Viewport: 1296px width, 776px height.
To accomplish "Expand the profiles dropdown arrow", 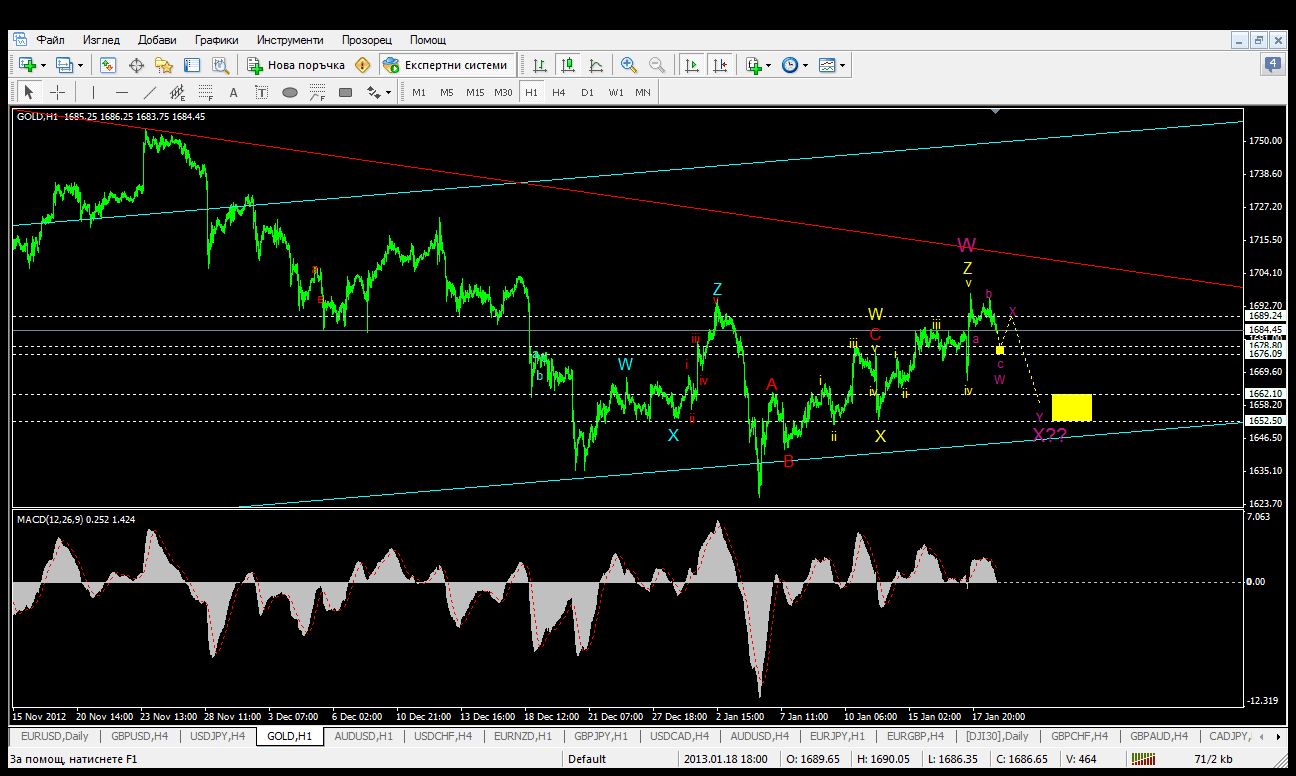I will pos(80,65).
